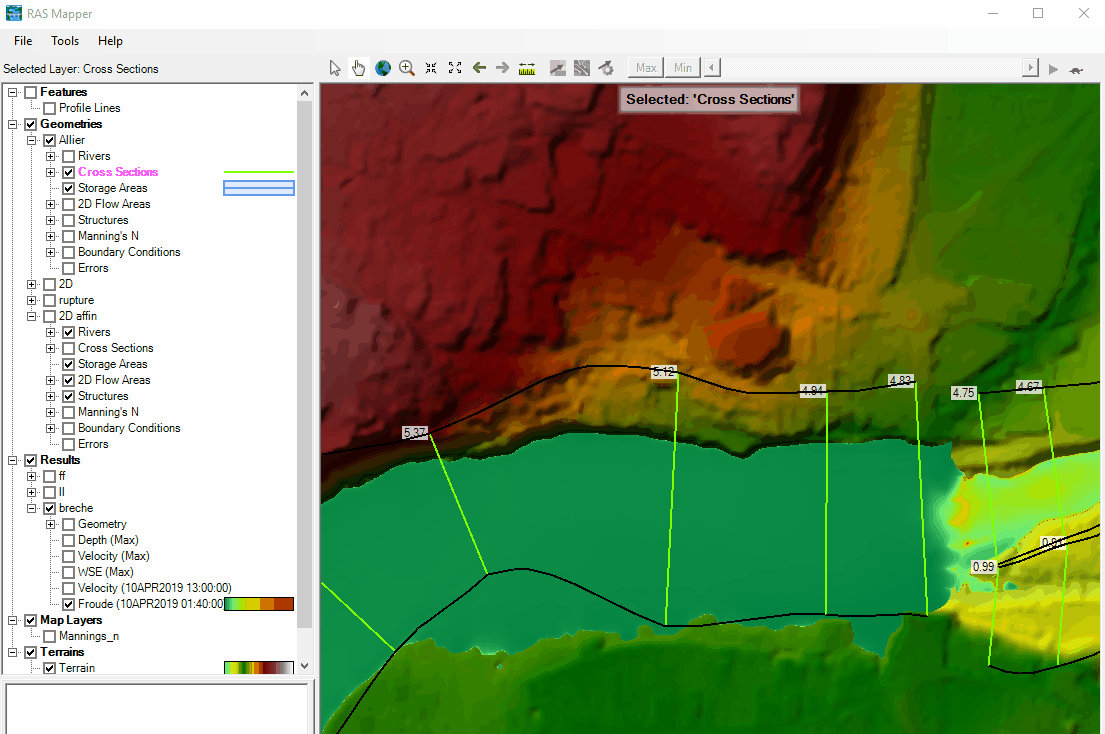
Task: Collapse the breche results node
Action: [x=32, y=508]
